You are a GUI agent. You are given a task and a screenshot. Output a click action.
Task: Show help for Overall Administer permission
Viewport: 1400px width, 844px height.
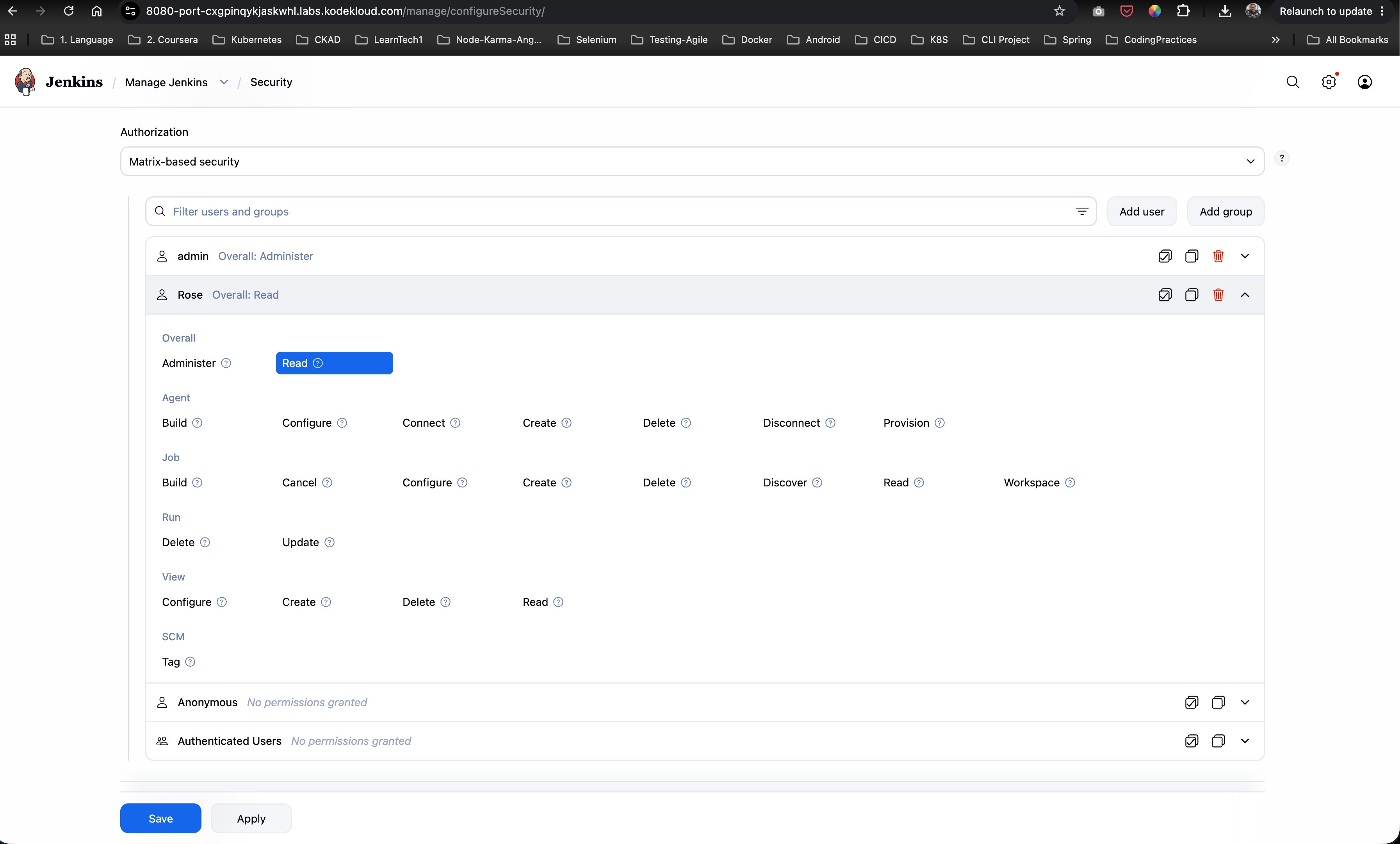click(x=226, y=363)
